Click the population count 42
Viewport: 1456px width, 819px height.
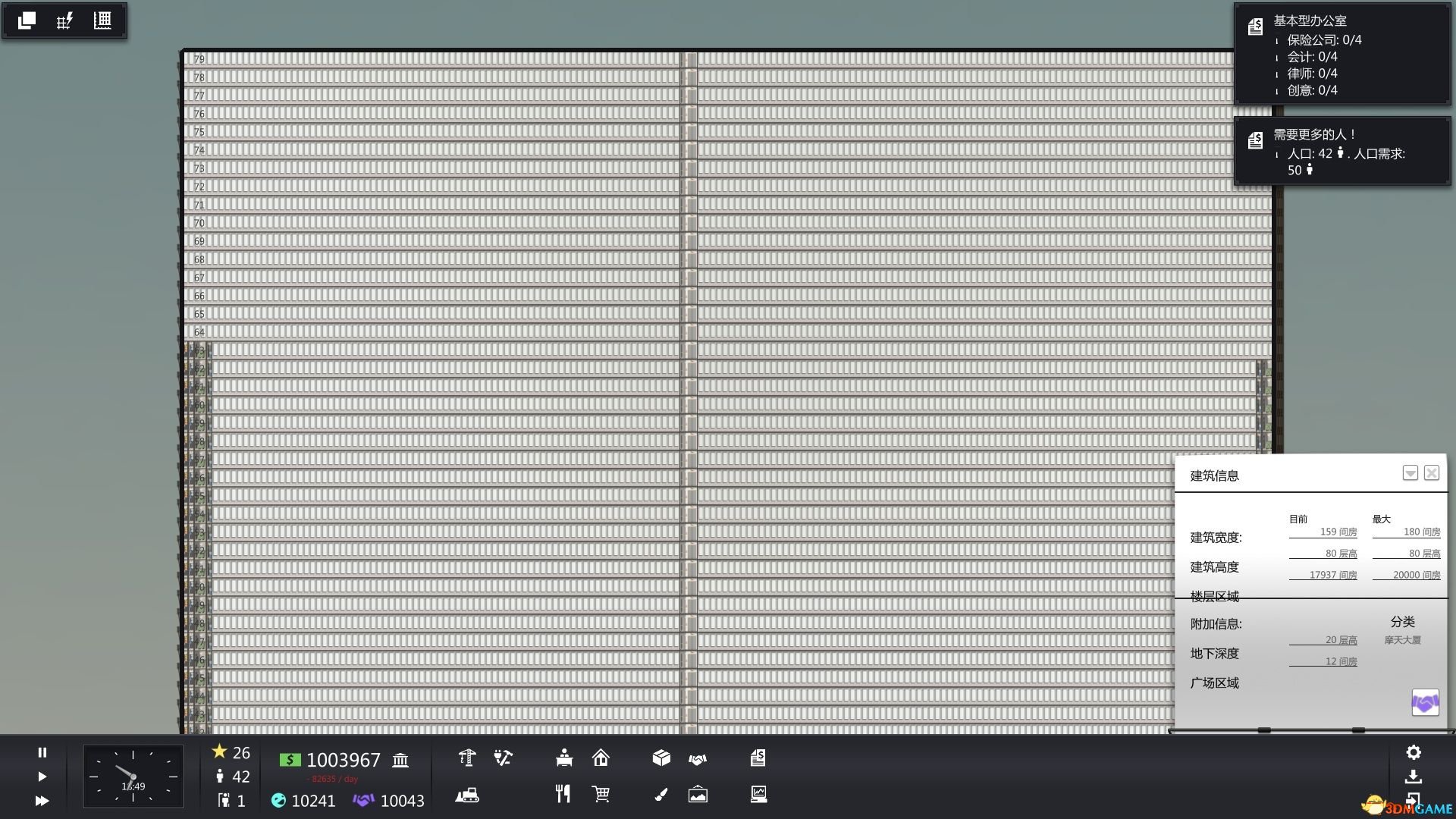click(231, 777)
